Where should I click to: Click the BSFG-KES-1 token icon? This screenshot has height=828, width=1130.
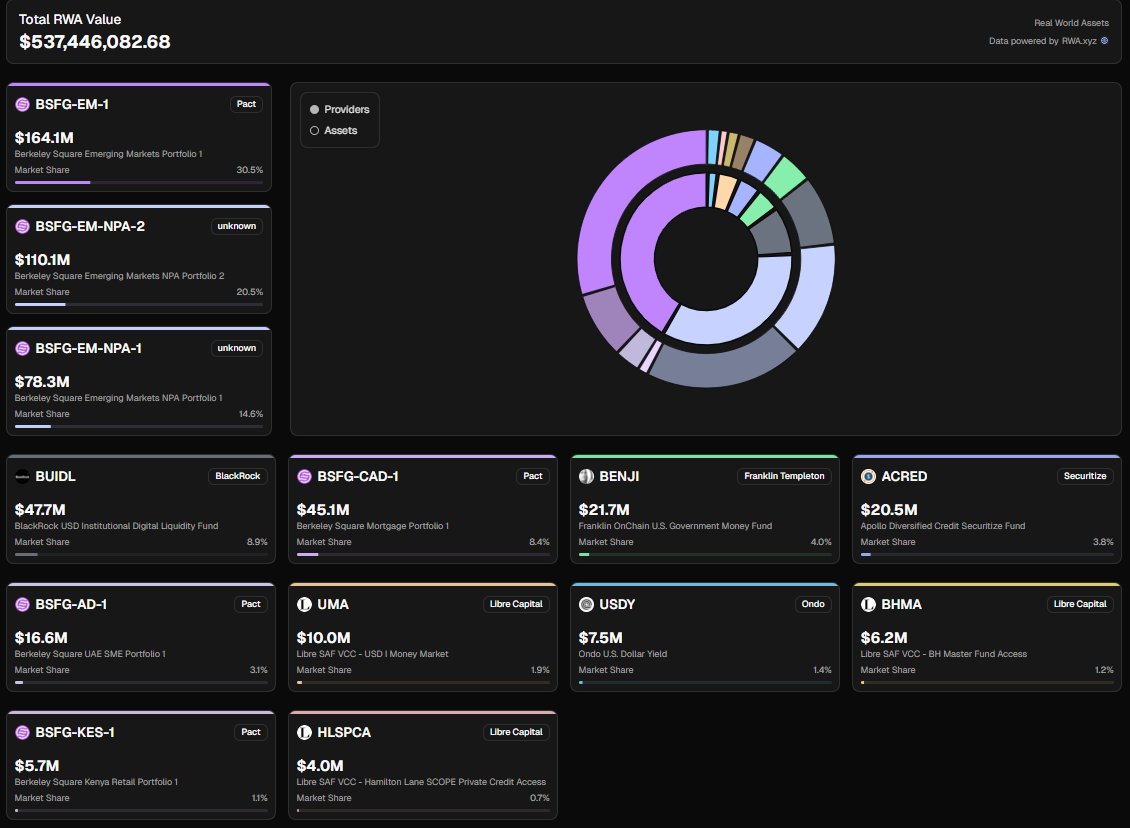(22, 732)
